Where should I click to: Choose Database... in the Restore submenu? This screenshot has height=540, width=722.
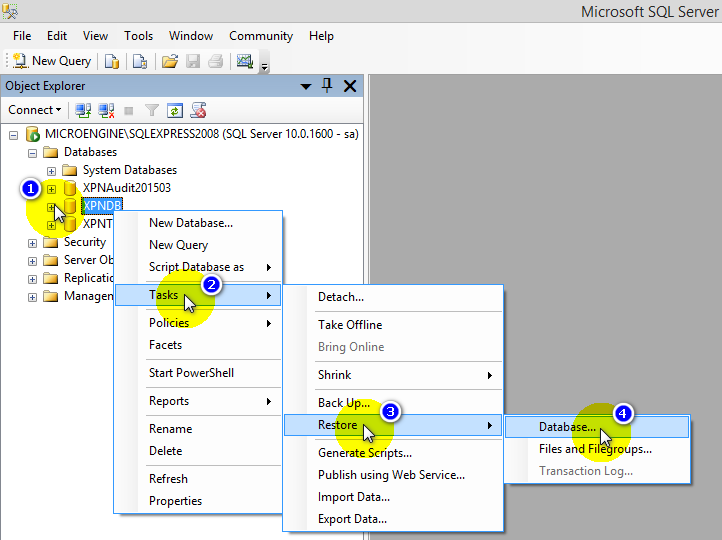coord(566,427)
